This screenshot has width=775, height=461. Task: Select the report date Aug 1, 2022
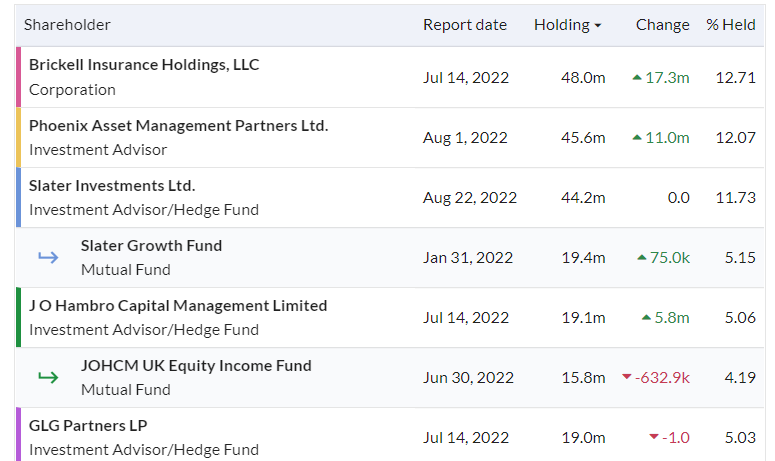coord(465,138)
